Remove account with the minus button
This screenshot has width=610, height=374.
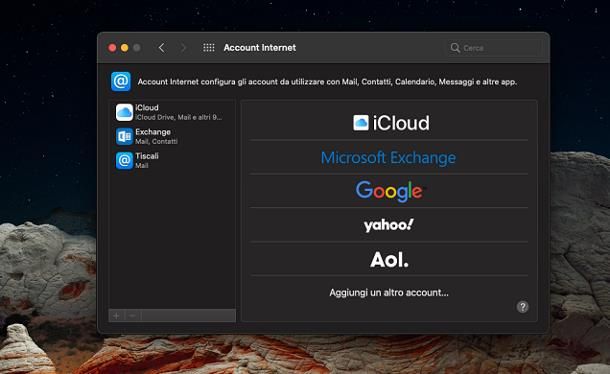pos(133,316)
